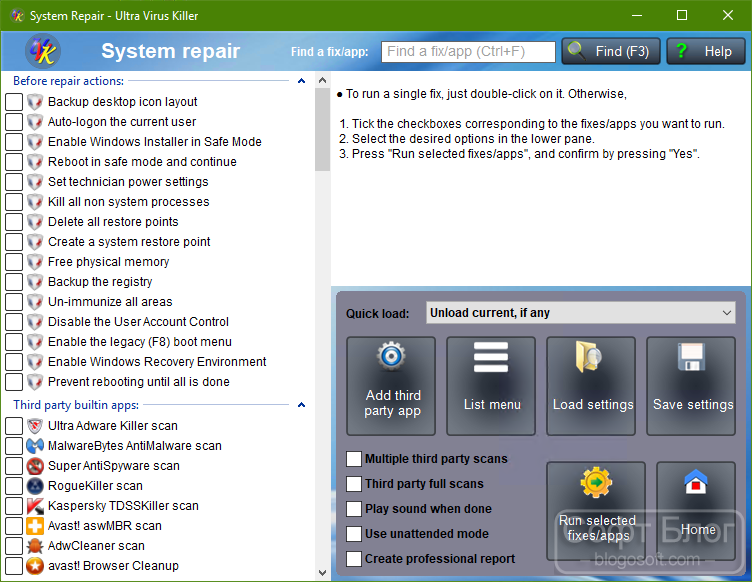This screenshot has height=582, width=752.
Task: Click the AdwCleaner bug icon
Action: coord(35,546)
